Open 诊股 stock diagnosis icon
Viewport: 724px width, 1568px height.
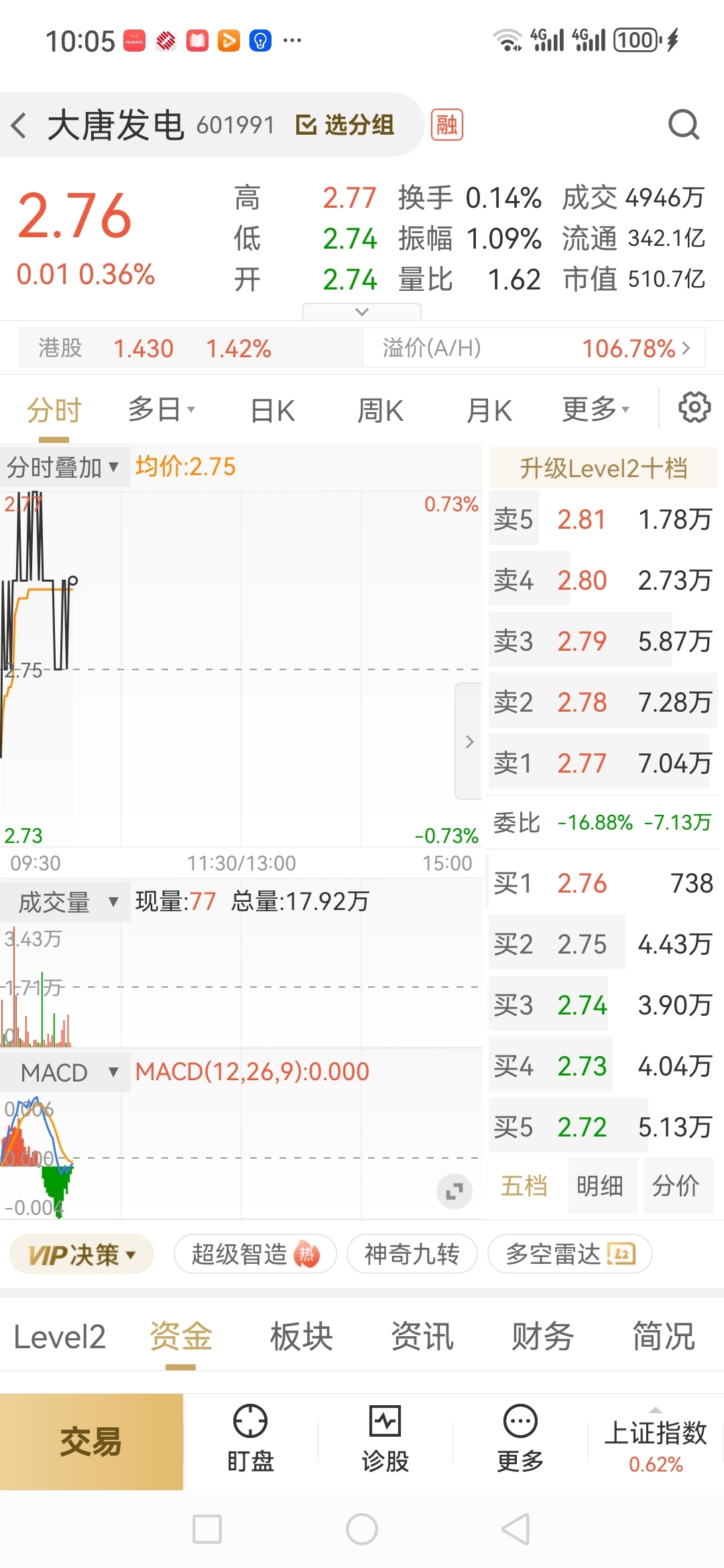point(385,1439)
